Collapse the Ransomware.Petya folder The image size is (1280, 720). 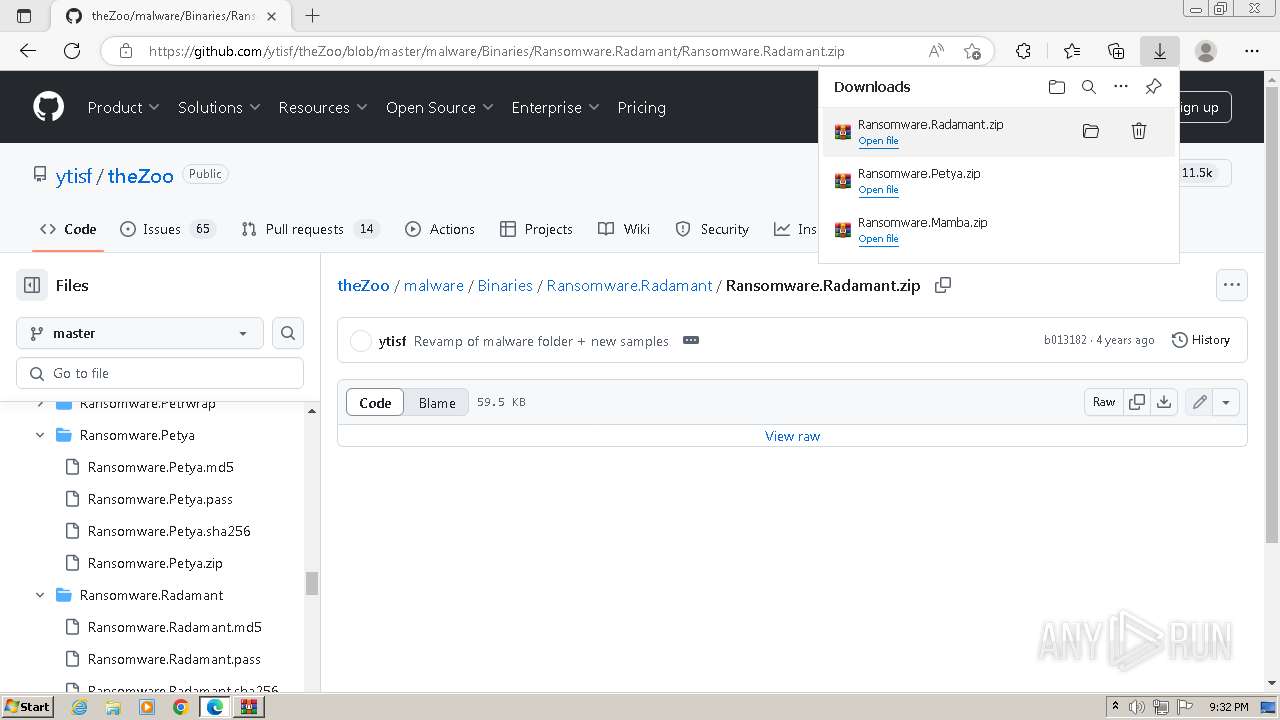(40, 435)
